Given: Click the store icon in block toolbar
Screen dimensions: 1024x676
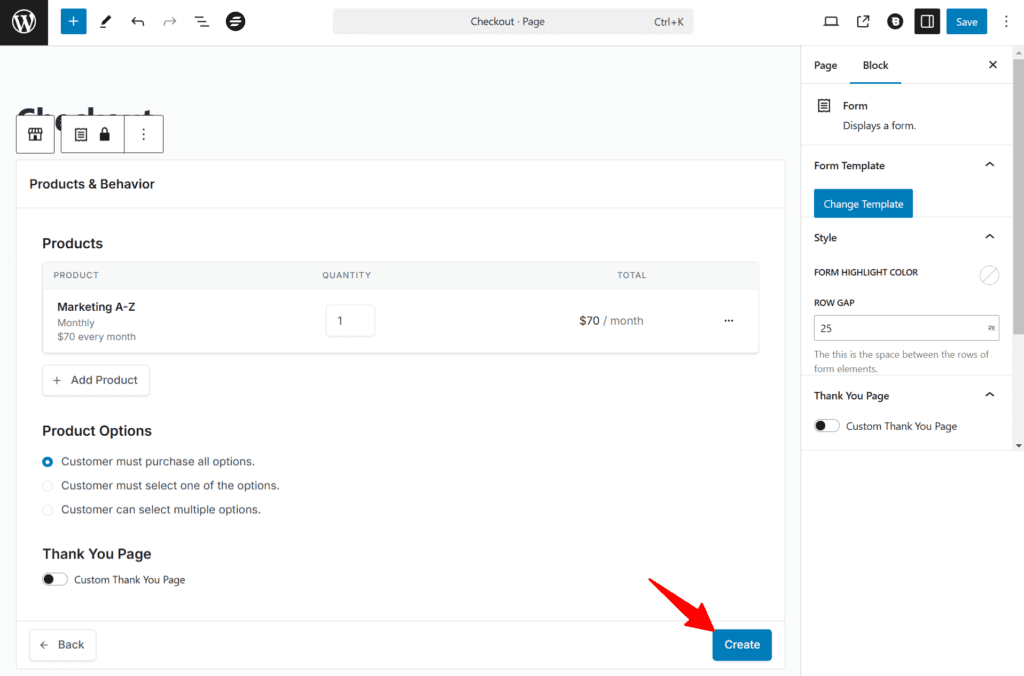Looking at the screenshot, I should [35, 134].
